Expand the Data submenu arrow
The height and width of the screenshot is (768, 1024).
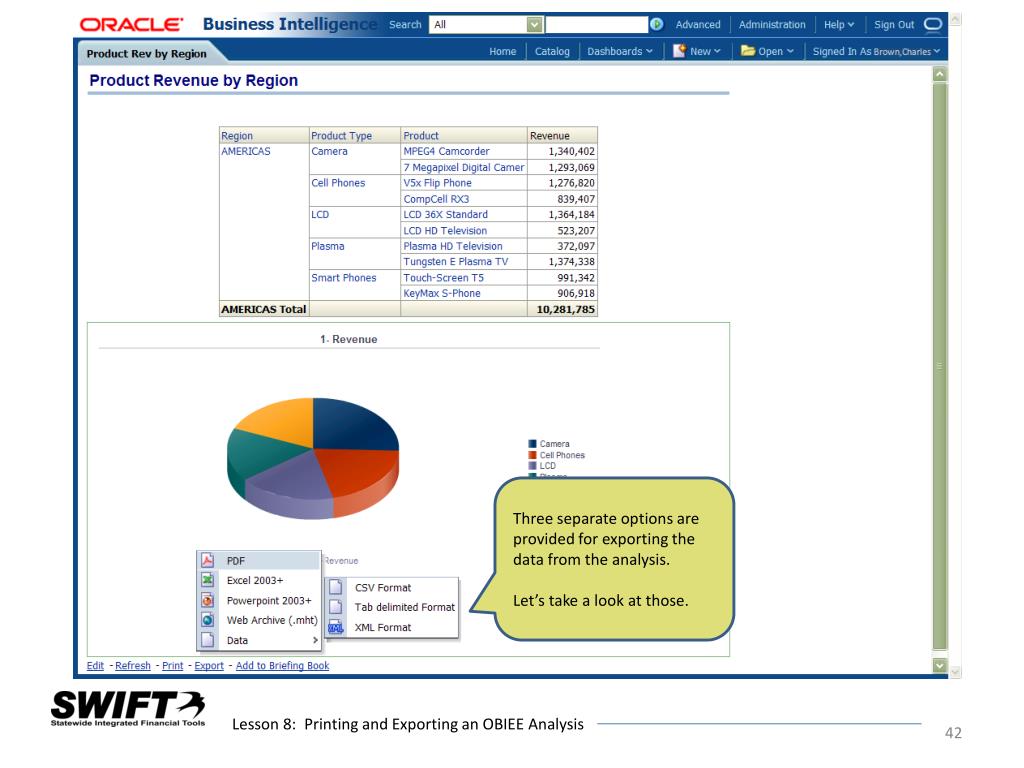[x=315, y=640]
